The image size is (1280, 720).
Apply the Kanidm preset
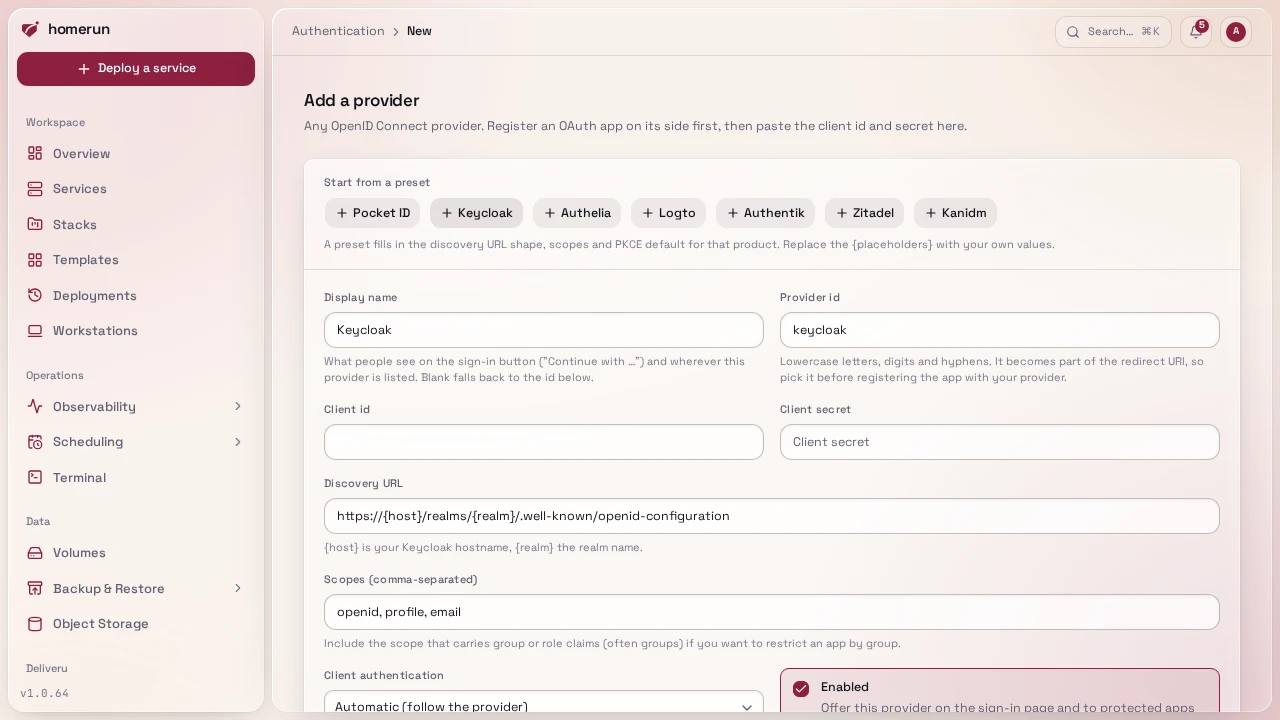pyautogui.click(x=955, y=213)
